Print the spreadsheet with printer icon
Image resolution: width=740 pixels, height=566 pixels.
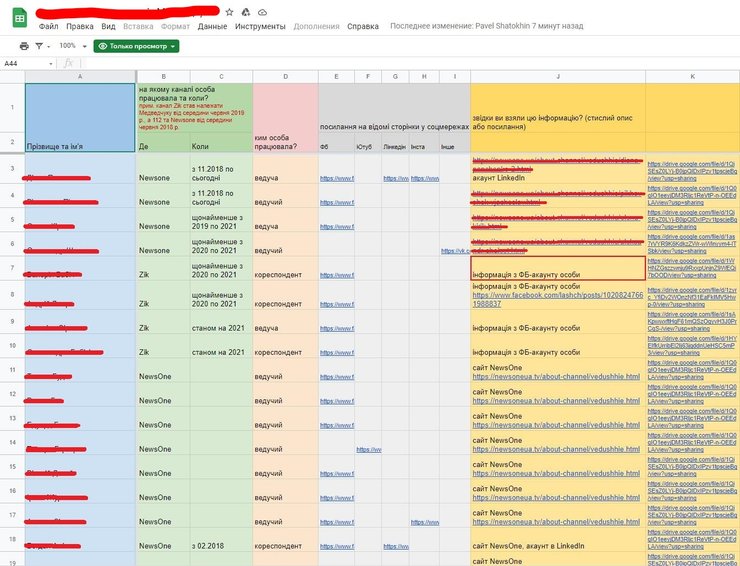[24, 46]
